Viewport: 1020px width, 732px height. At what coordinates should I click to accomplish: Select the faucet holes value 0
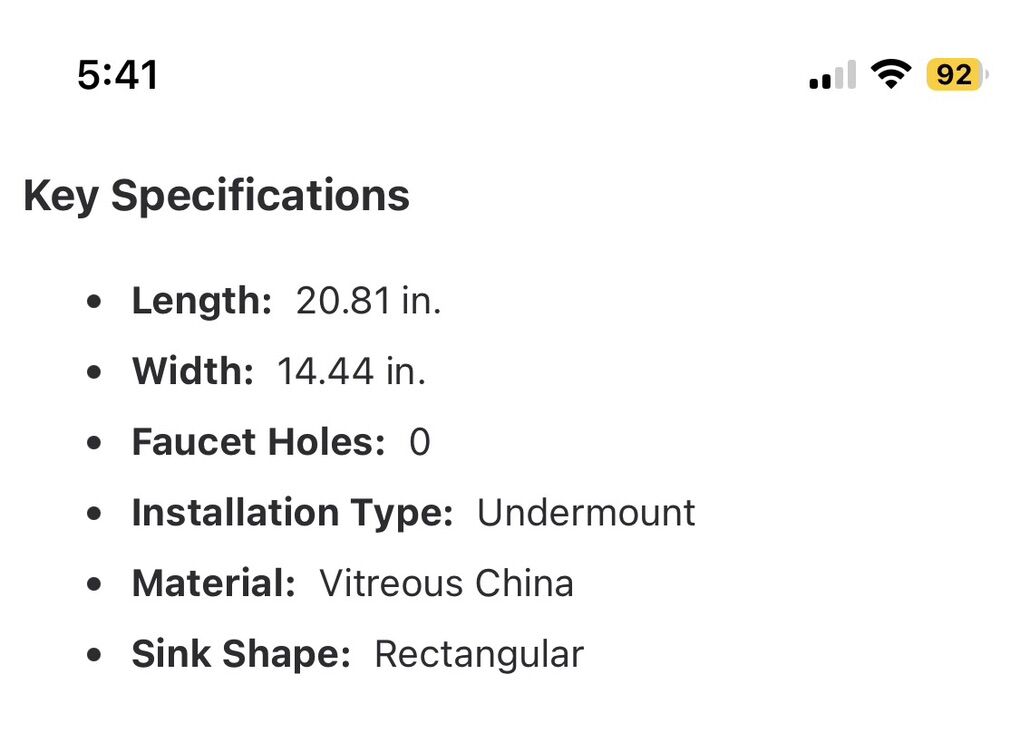(420, 442)
